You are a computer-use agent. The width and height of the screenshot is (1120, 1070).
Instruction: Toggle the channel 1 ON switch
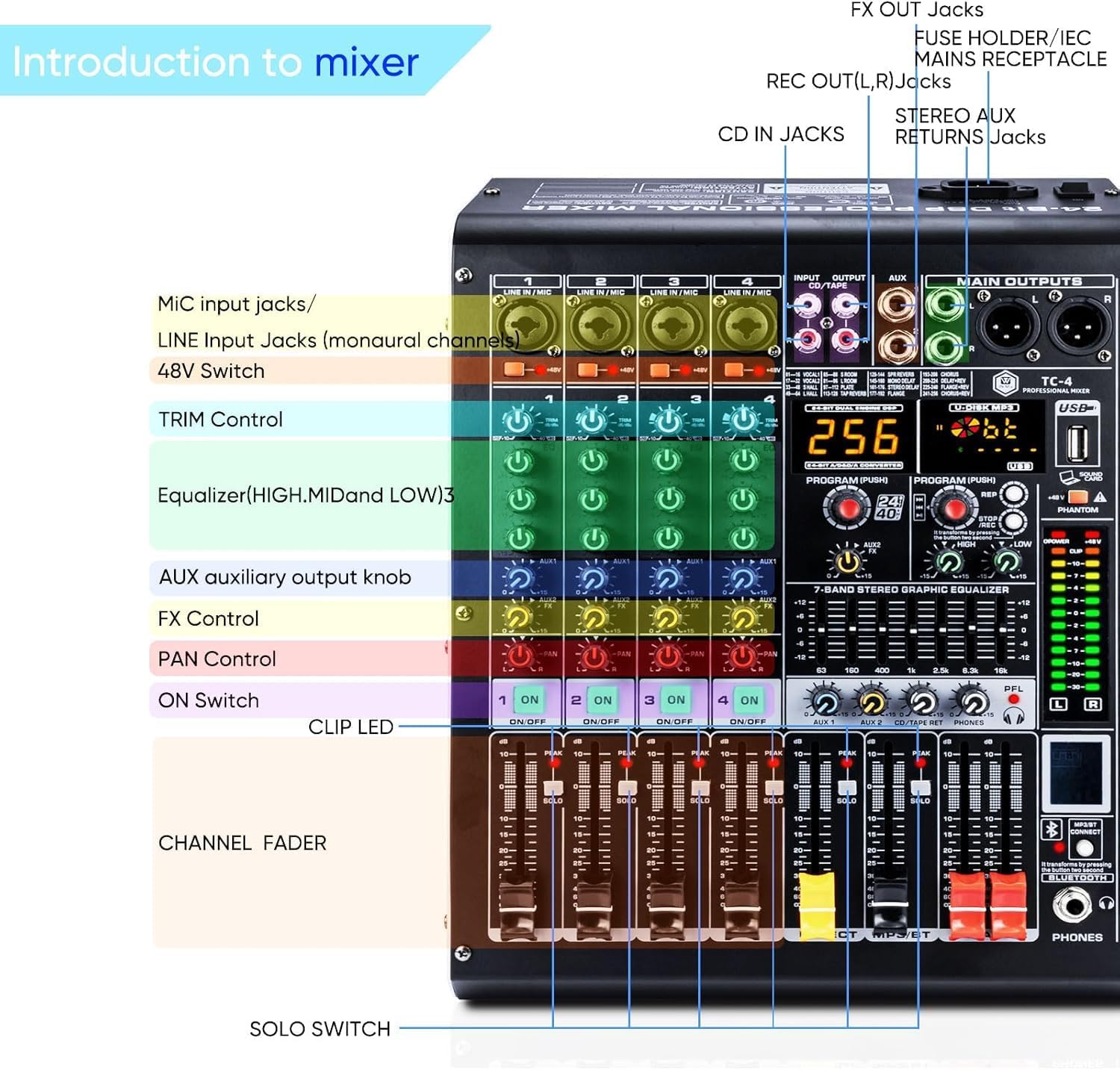(x=529, y=700)
